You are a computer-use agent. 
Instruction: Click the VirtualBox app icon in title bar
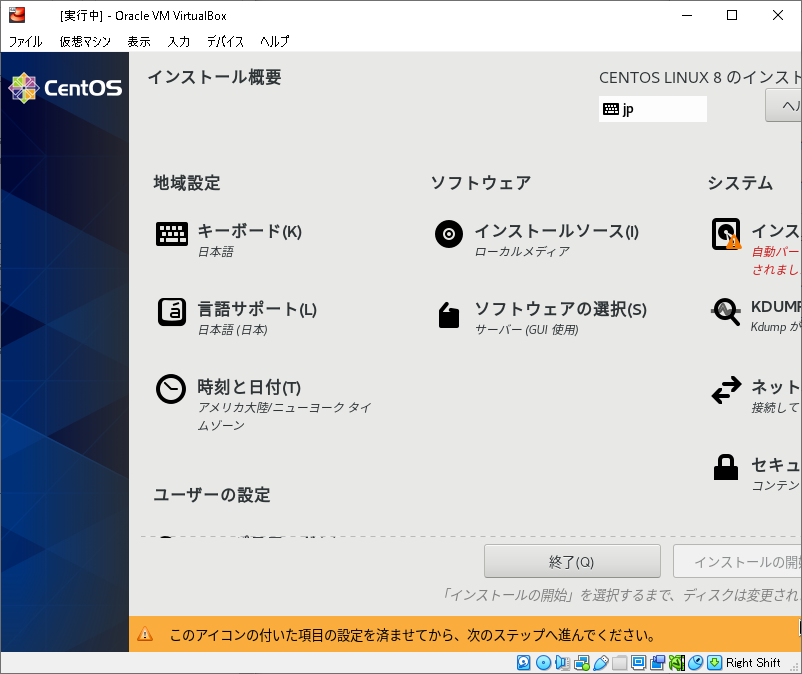point(17,15)
